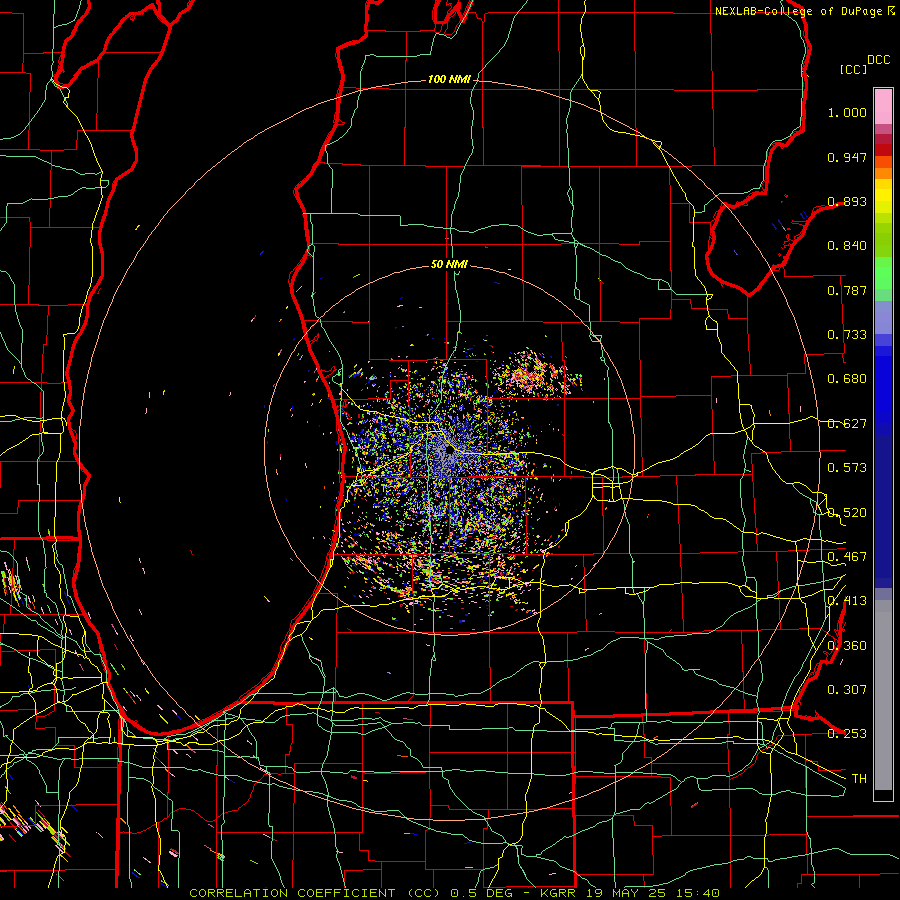Select the 0.893 scale value
This screenshot has width=900, height=900.
click(x=847, y=201)
